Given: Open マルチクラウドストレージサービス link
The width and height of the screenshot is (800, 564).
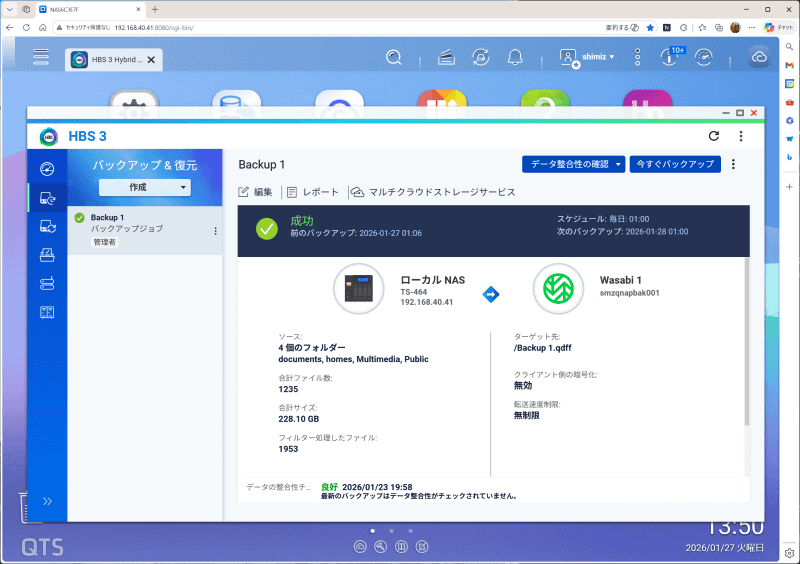Looking at the screenshot, I should pyautogui.click(x=434, y=192).
